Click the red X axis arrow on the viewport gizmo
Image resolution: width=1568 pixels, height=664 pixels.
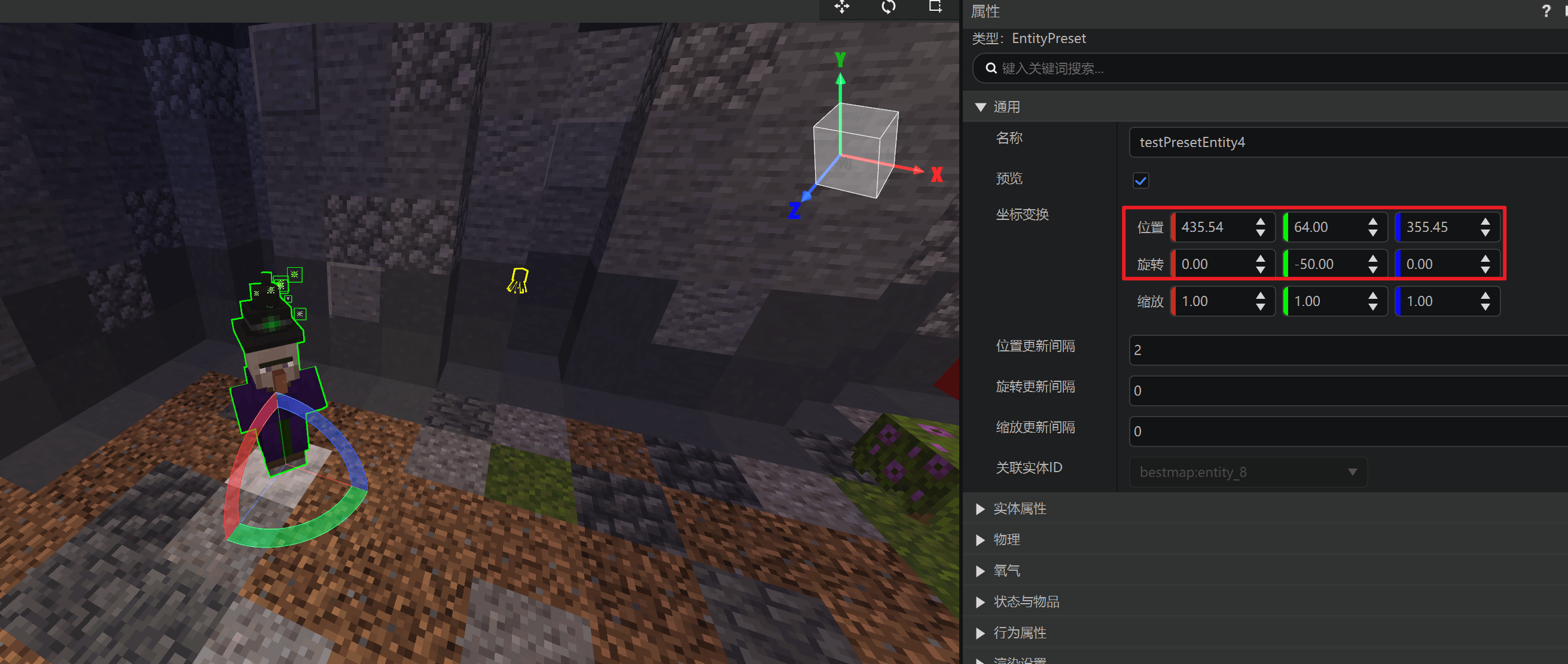coord(916,170)
